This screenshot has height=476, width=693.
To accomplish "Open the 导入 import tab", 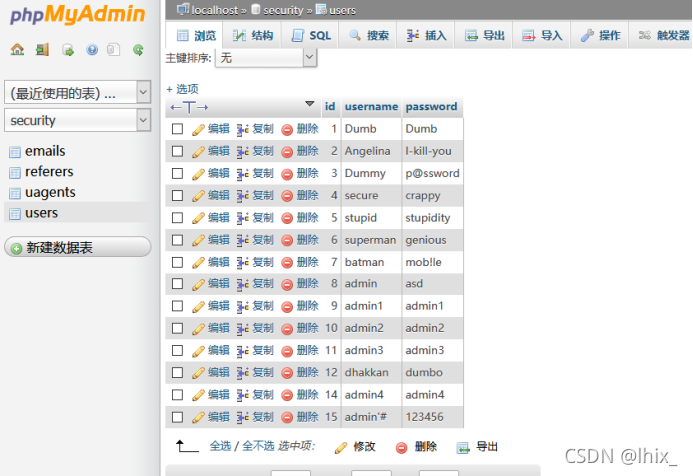I will click(x=542, y=35).
